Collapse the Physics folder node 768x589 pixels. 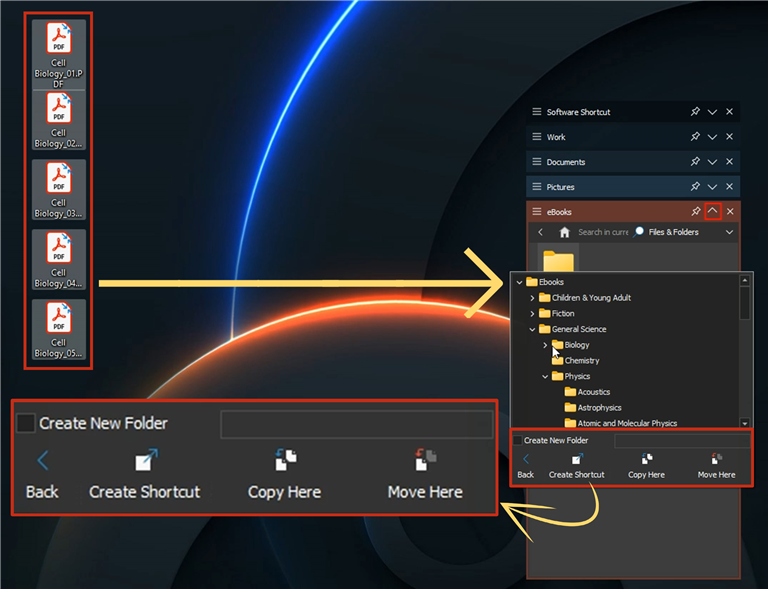click(x=545, y=377)
